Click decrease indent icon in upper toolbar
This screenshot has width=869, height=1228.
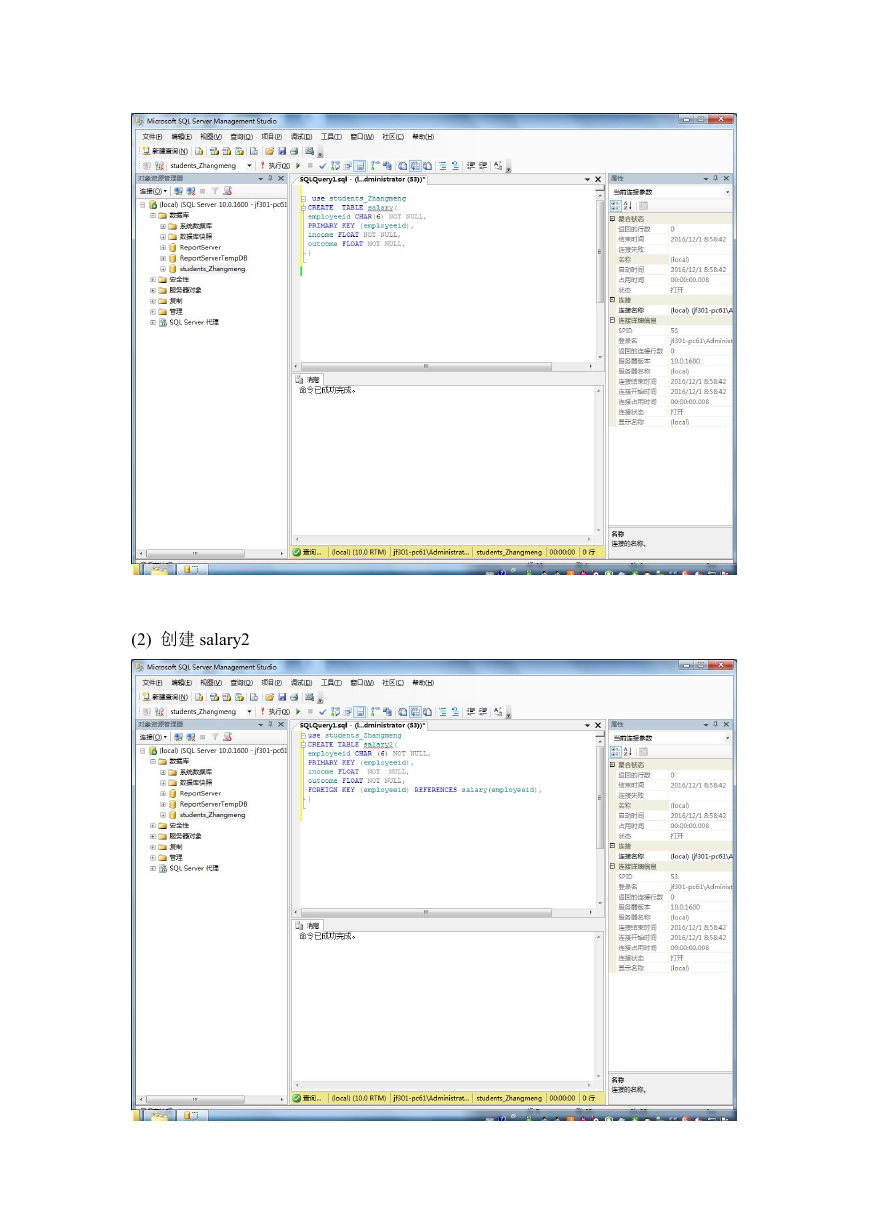[470, 165]
